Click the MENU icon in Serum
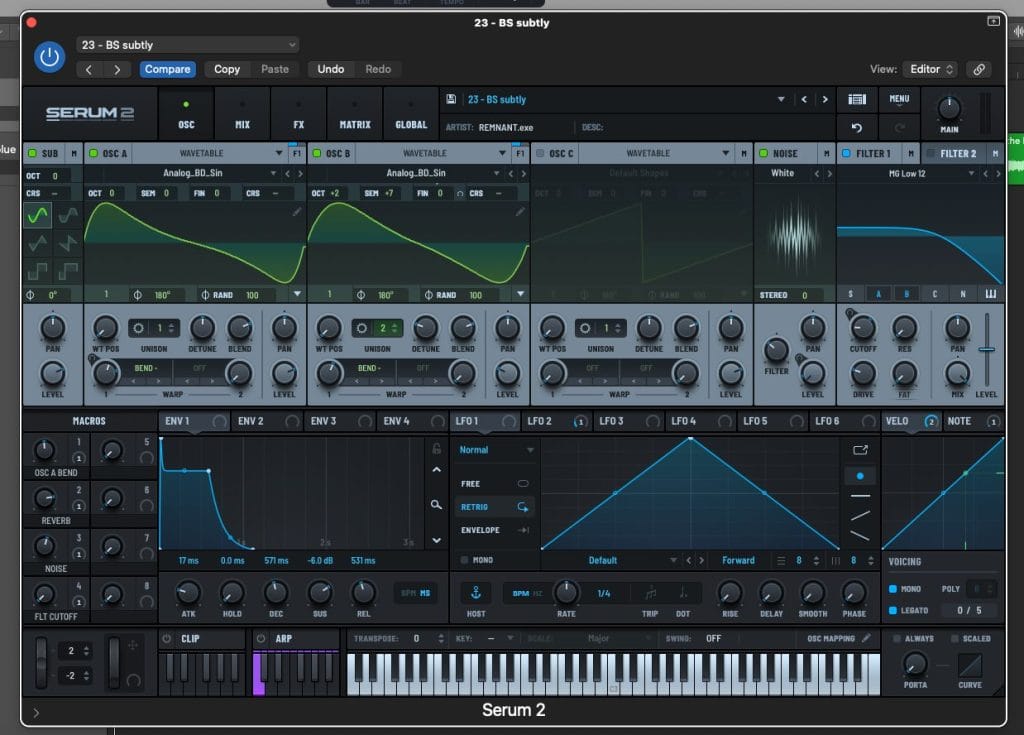This screenshot has width=1024, height=735. [899, 99]
